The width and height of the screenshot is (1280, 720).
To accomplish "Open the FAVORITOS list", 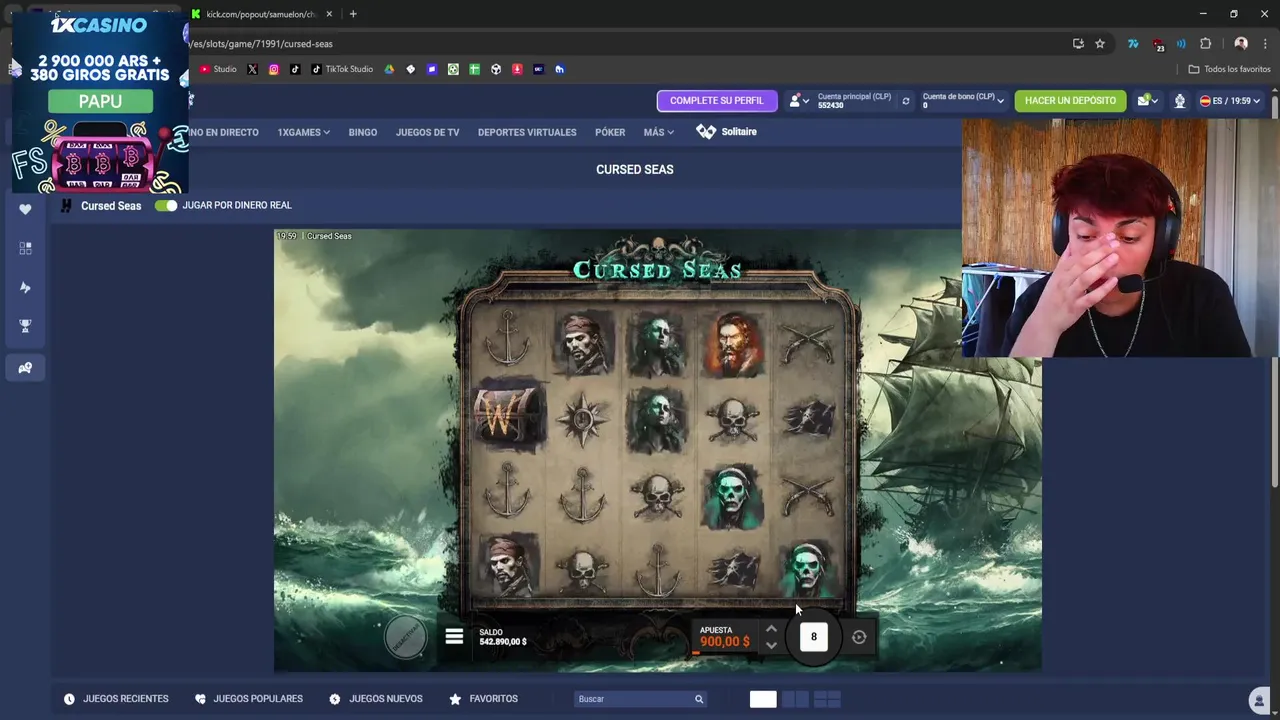I will [x=484, y=699].
